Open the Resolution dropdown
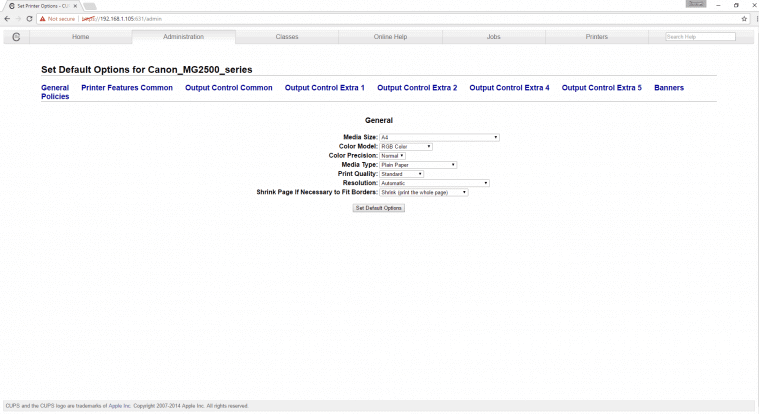The height and width of the screenshot is (414, 759). click(434, 183)
